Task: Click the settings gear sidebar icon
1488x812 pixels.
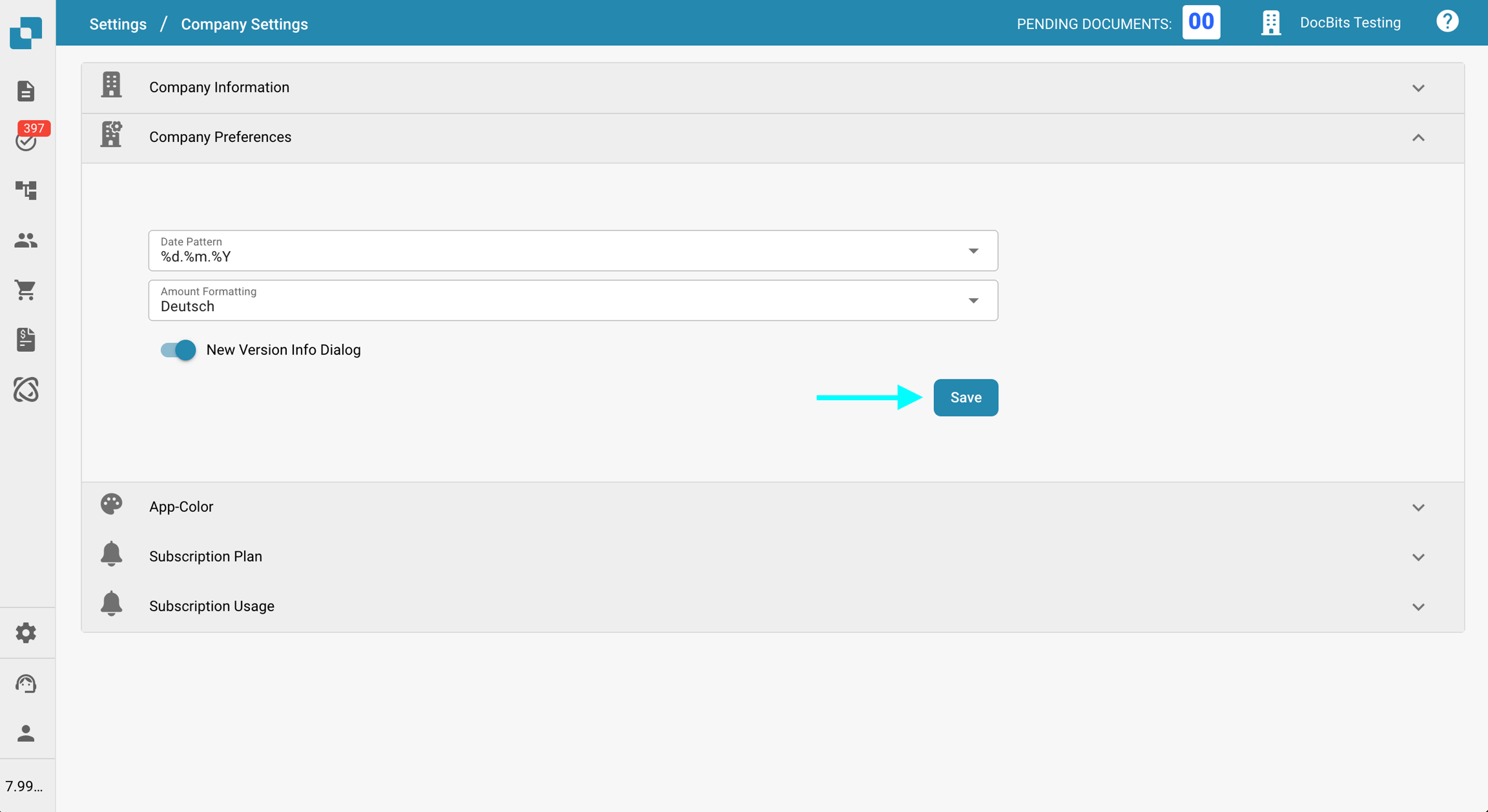Action: [x=26, y=633]
